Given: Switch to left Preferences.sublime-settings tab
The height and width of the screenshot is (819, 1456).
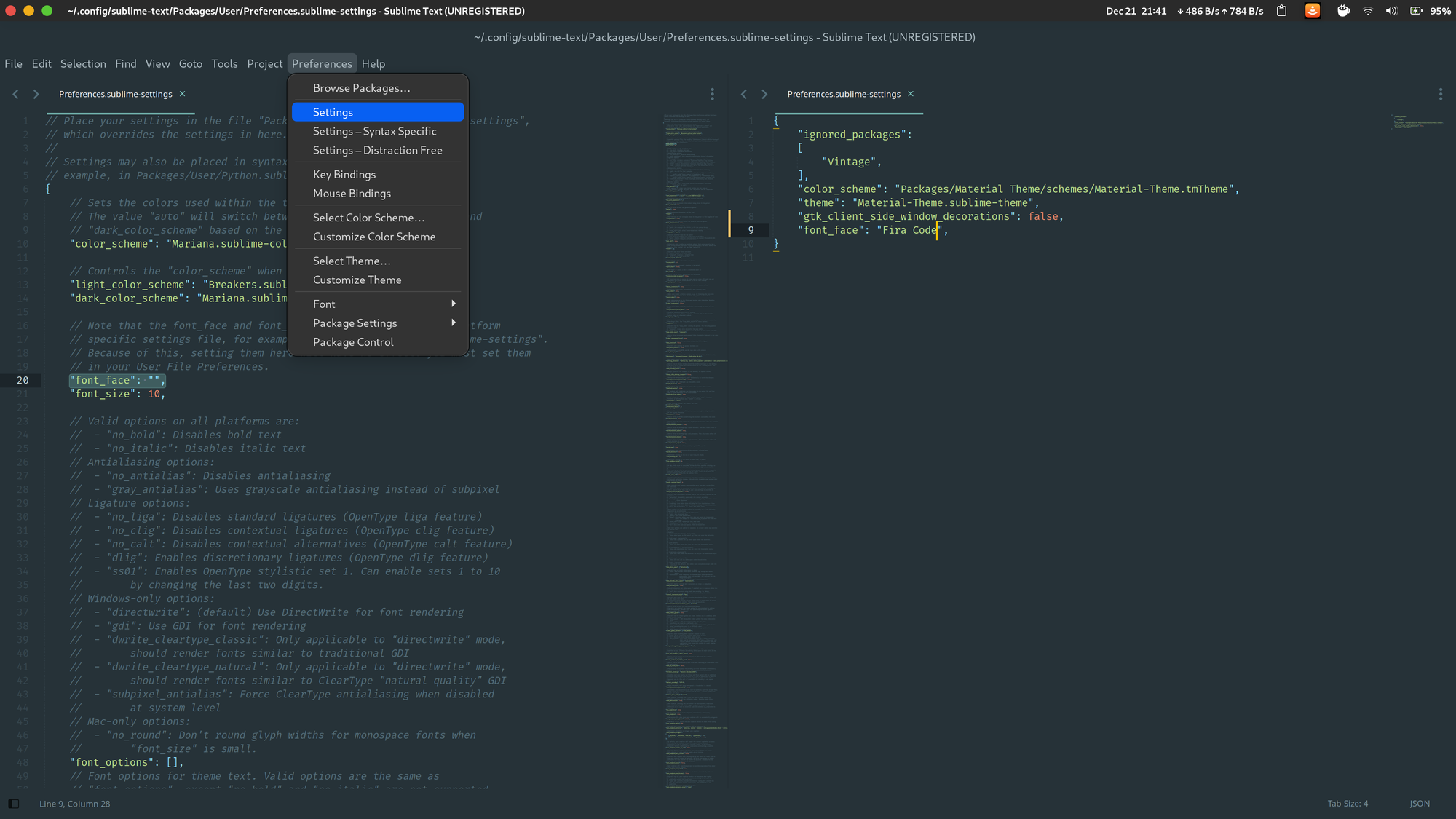Looking at the screenshot, I should 116,94.
